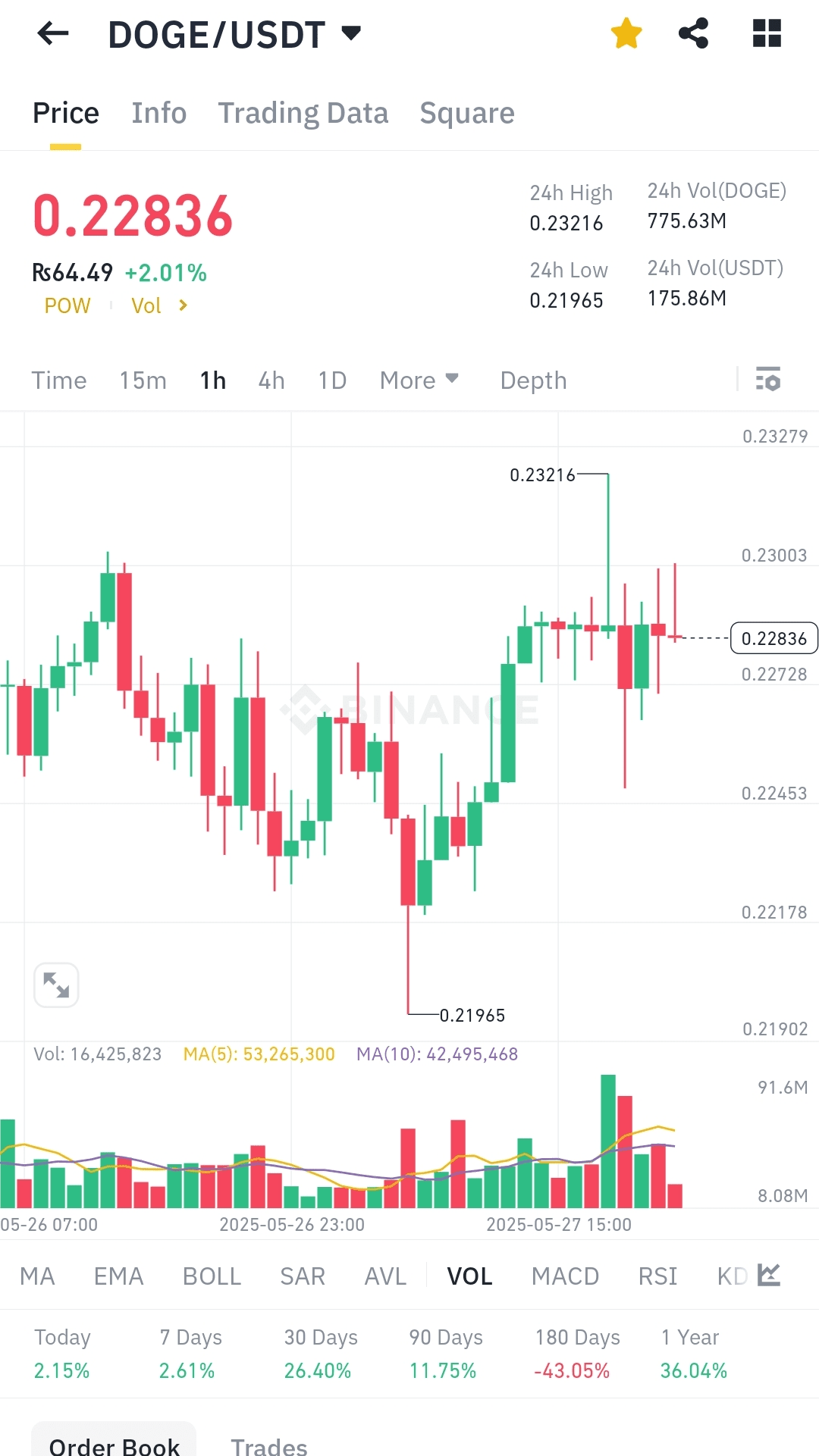
Task: Expand the POW Vol tag chevron
Action: click(183, 305)
